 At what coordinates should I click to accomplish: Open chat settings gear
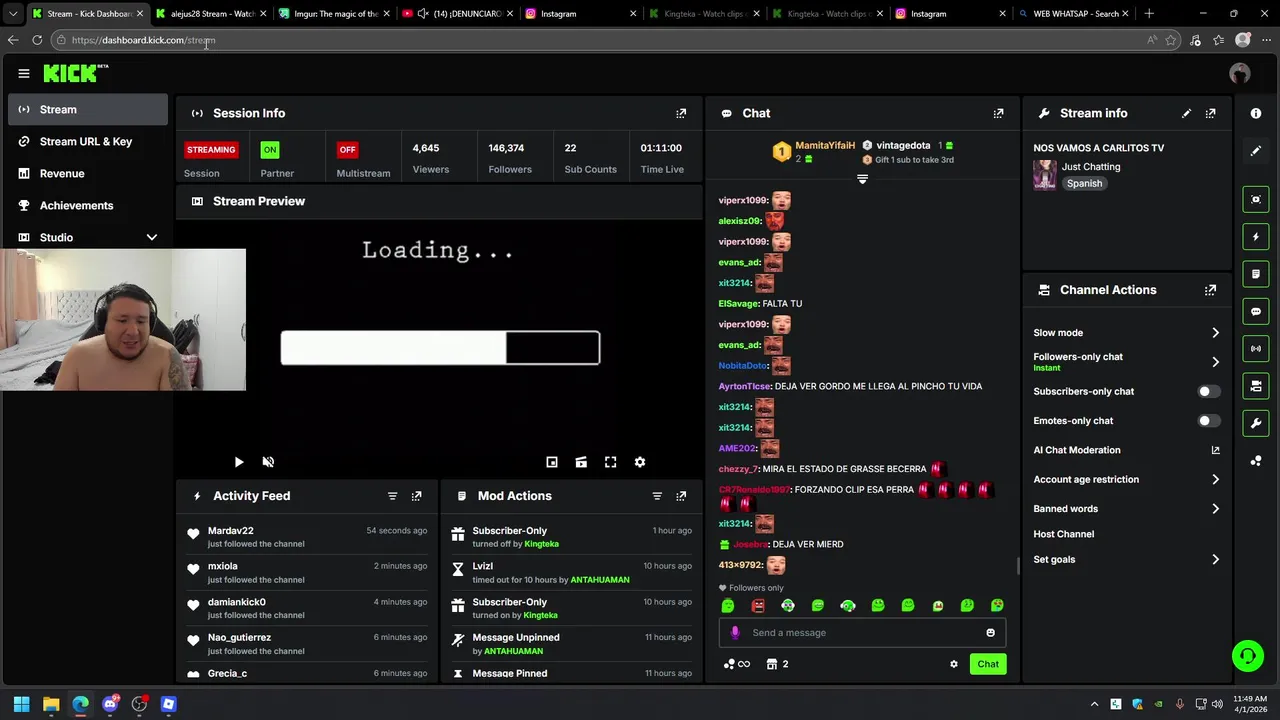click(x=954, y=664)
